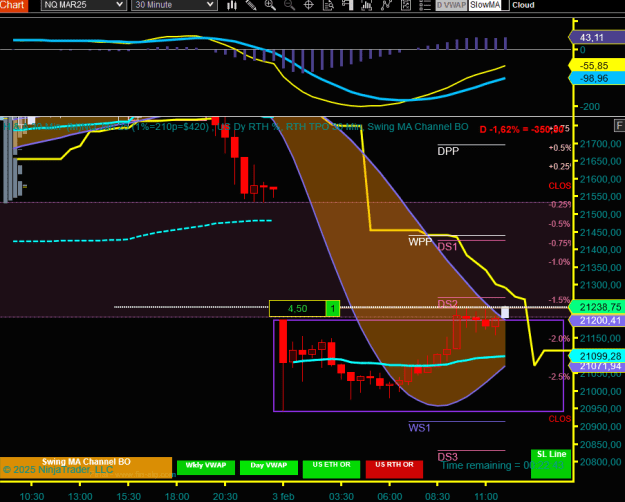Viewport: 625px width, 502px height.
Task: Select the 4,50 order price label
Action: point(297,309)
